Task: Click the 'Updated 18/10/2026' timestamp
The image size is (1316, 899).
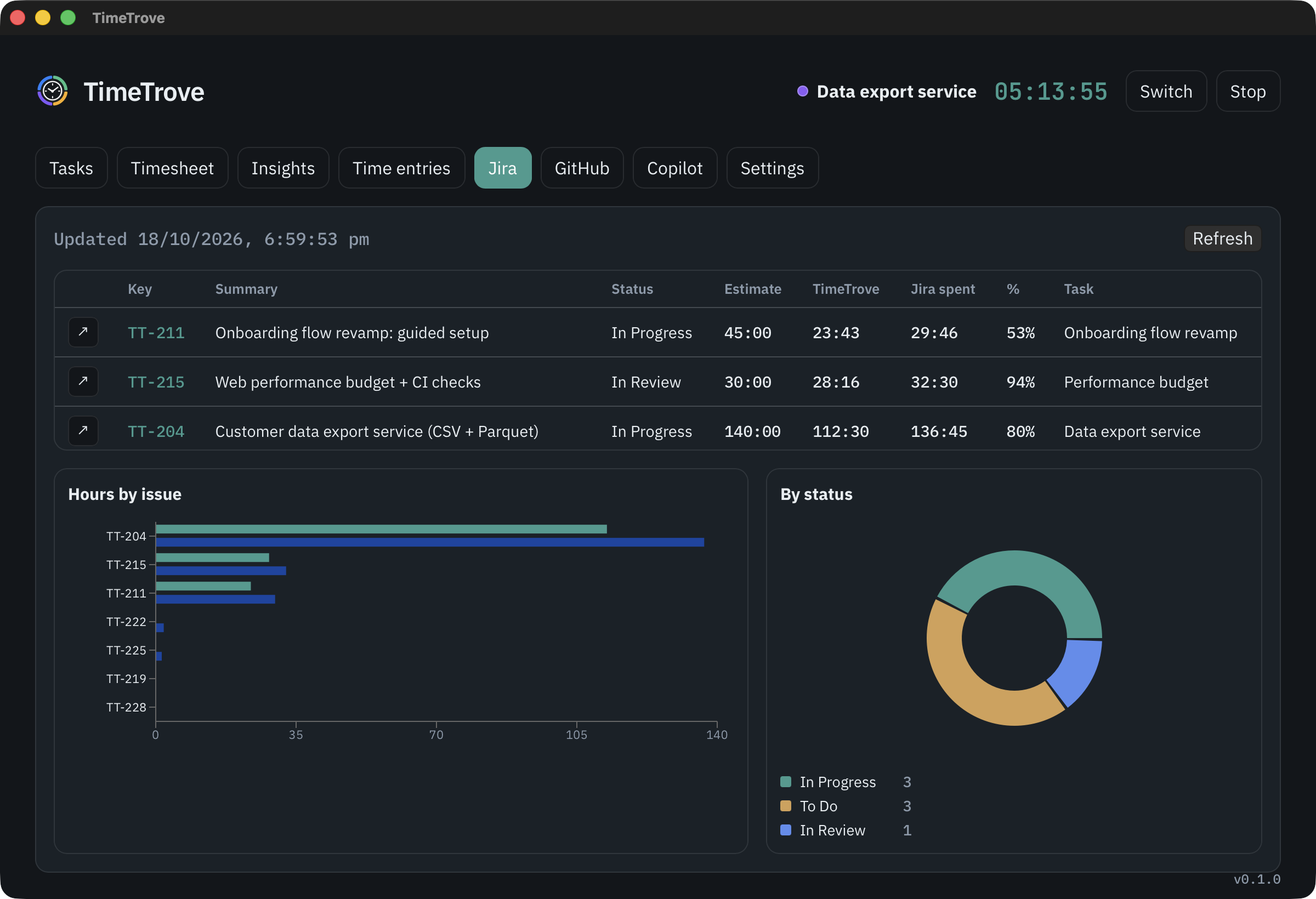Action: tap(211, 239)
